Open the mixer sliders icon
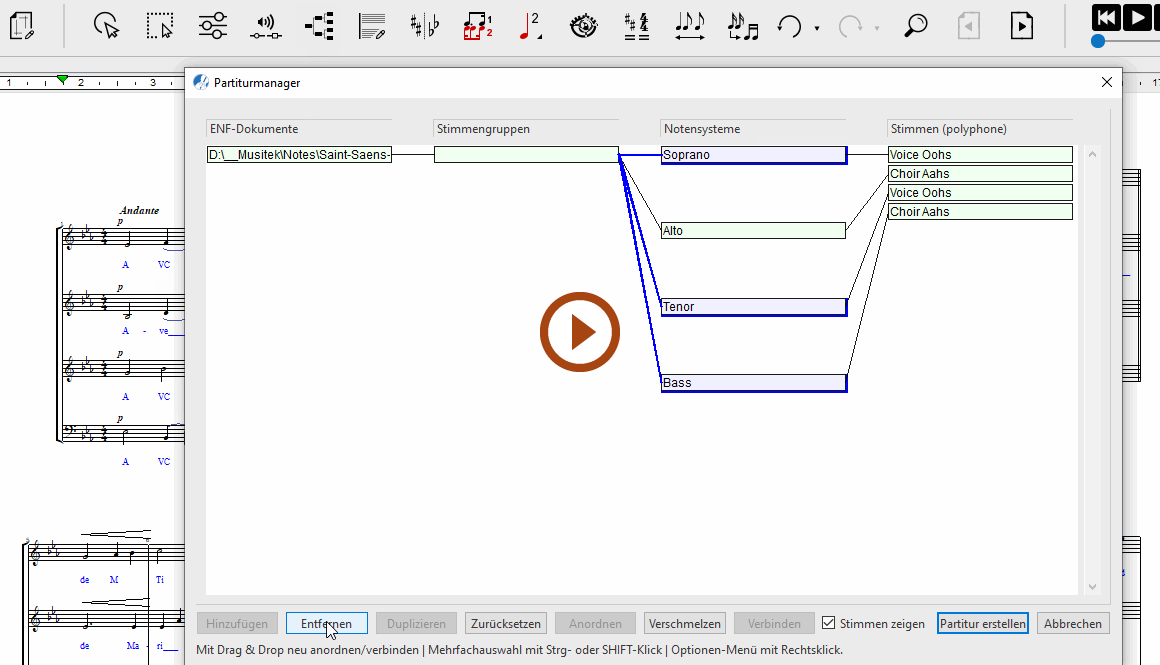The width and height of the screenshot is (1160, 665). [212, 26]
